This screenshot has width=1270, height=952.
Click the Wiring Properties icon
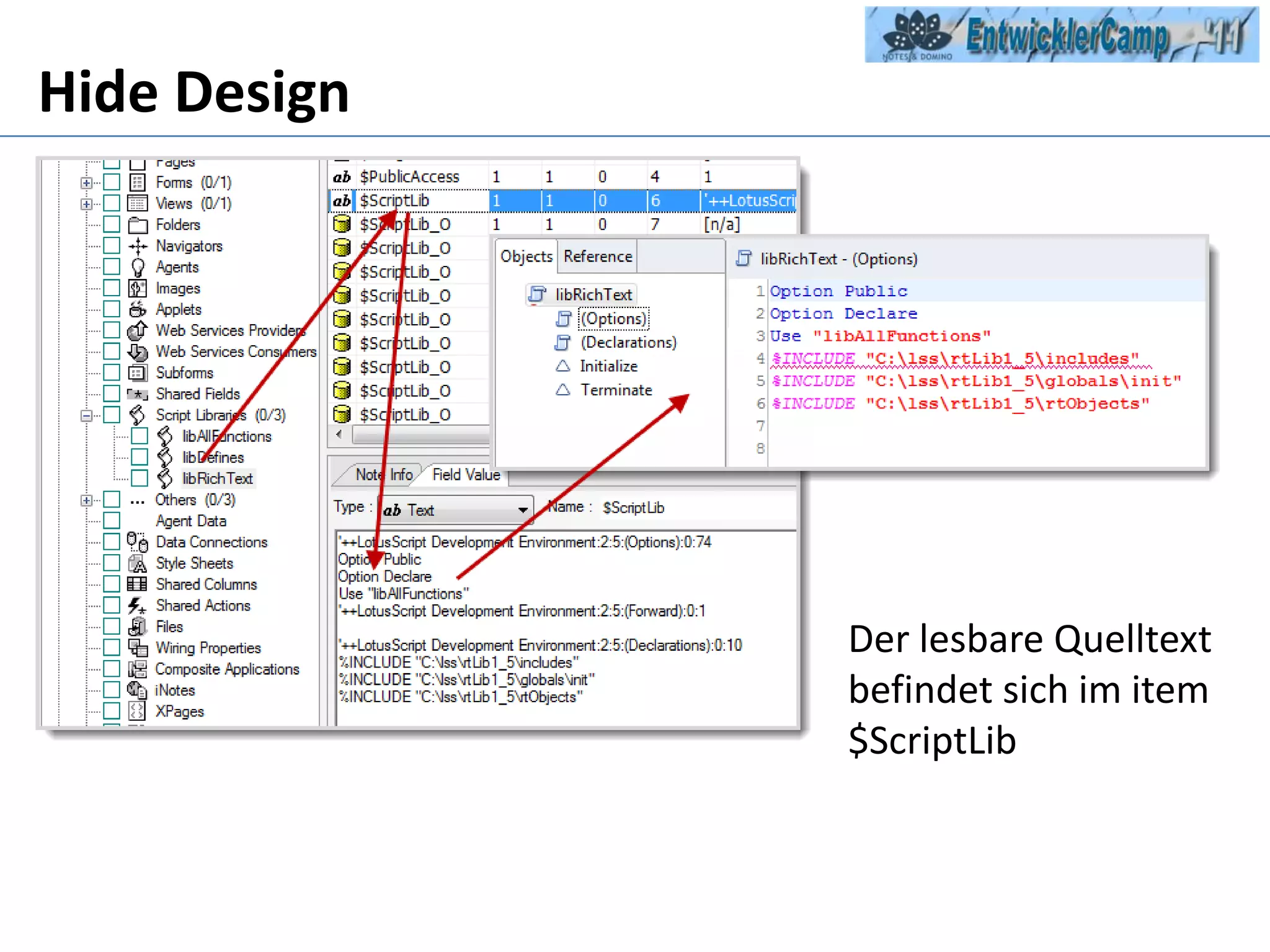[138, 648]
